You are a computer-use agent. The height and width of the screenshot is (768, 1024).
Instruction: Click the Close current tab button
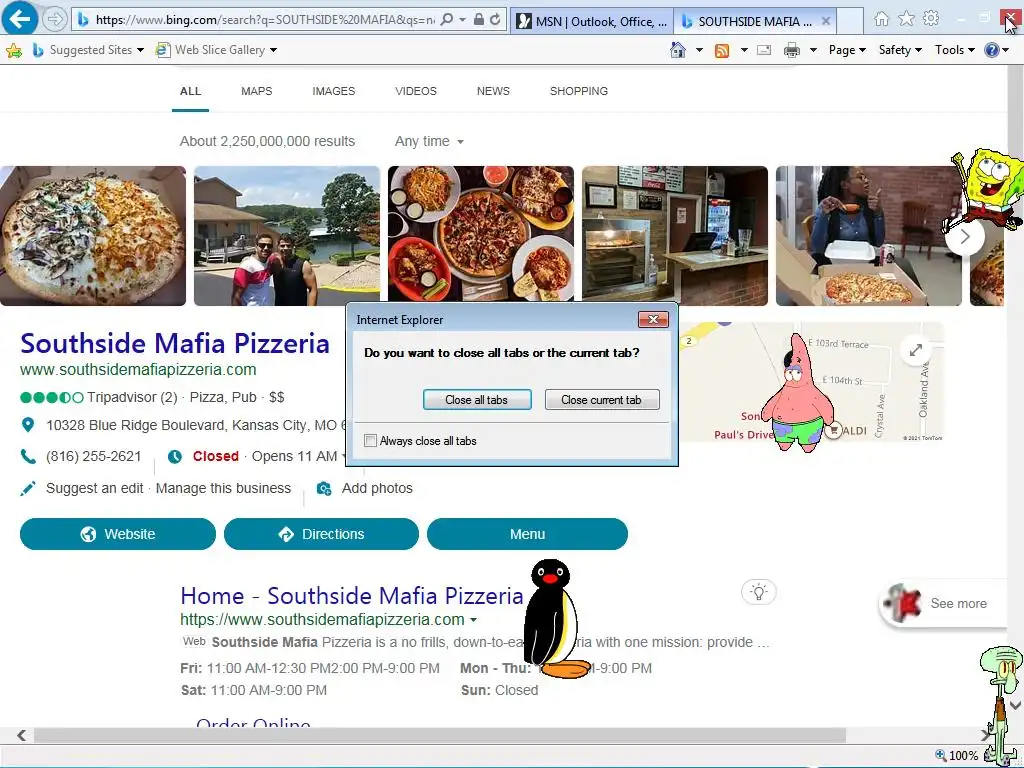click(601, 400)
